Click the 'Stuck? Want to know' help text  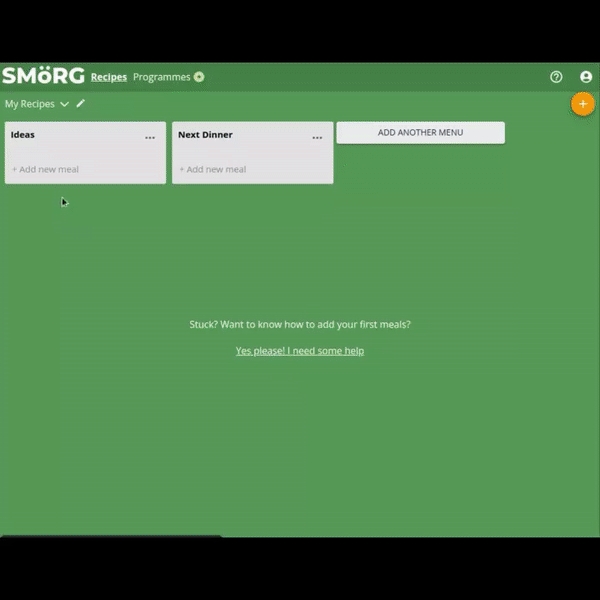pyautogui.click(x=300, y=324)
